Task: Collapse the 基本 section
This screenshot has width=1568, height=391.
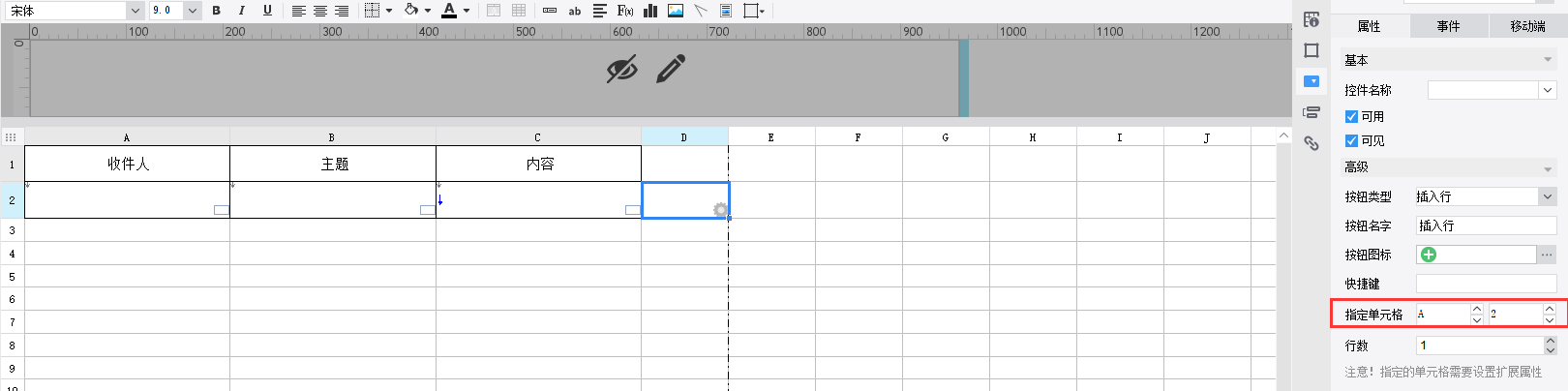Action: [x=1548, y=60]
